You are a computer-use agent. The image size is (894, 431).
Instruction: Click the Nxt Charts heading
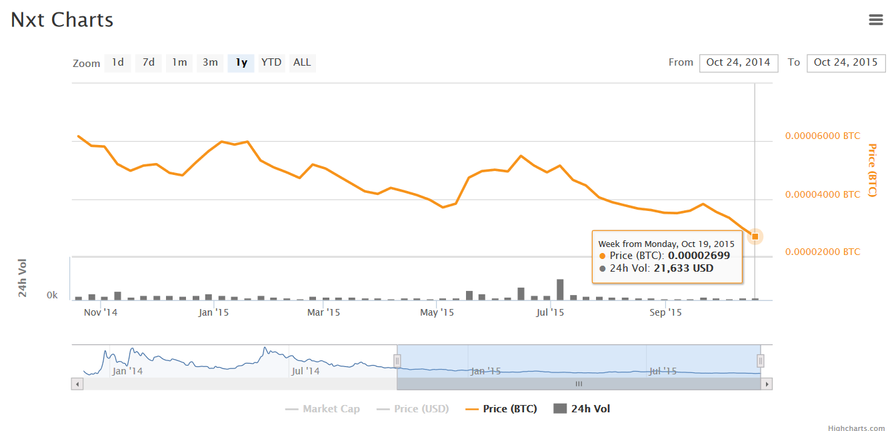[x=62, y=20]
